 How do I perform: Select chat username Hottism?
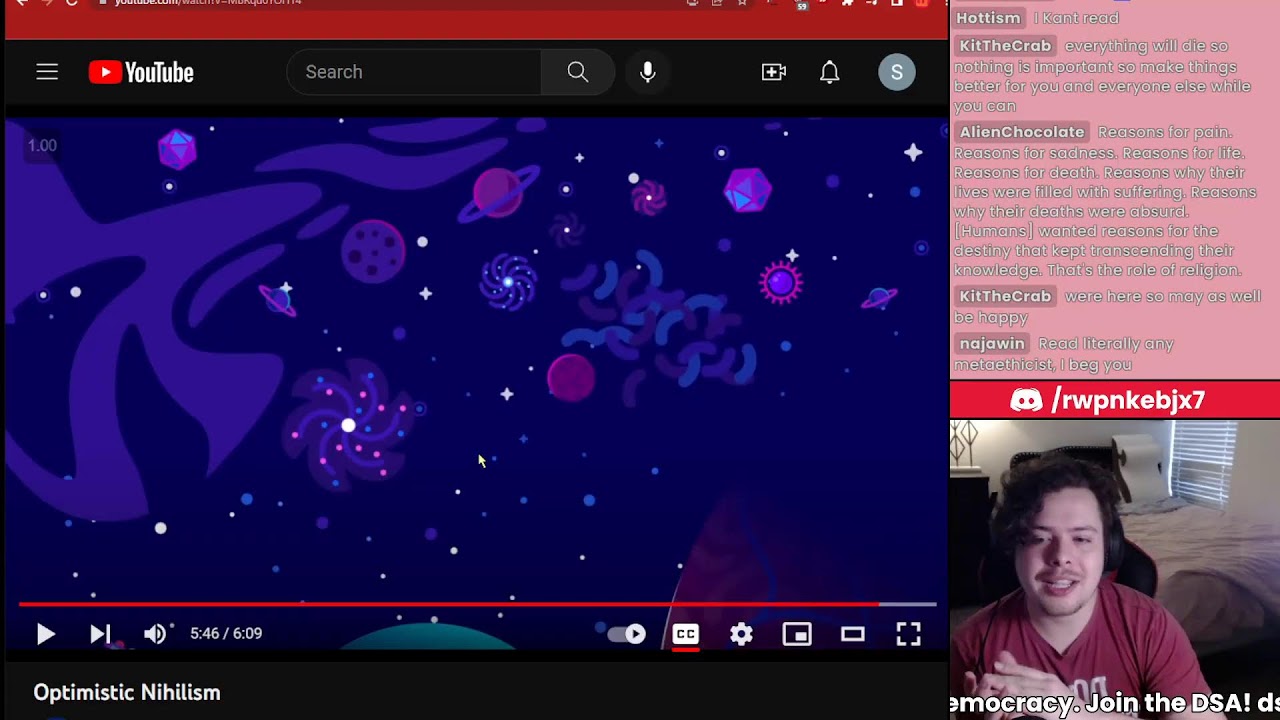pos(989,18)
